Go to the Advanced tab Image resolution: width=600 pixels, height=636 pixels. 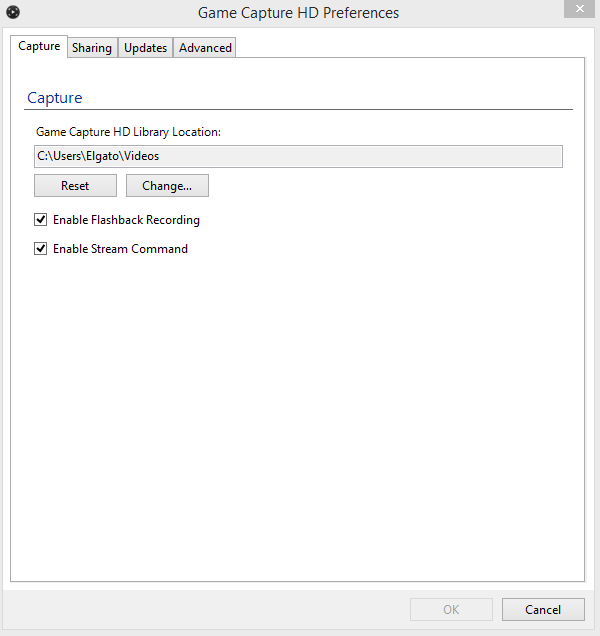click(205, 48)
